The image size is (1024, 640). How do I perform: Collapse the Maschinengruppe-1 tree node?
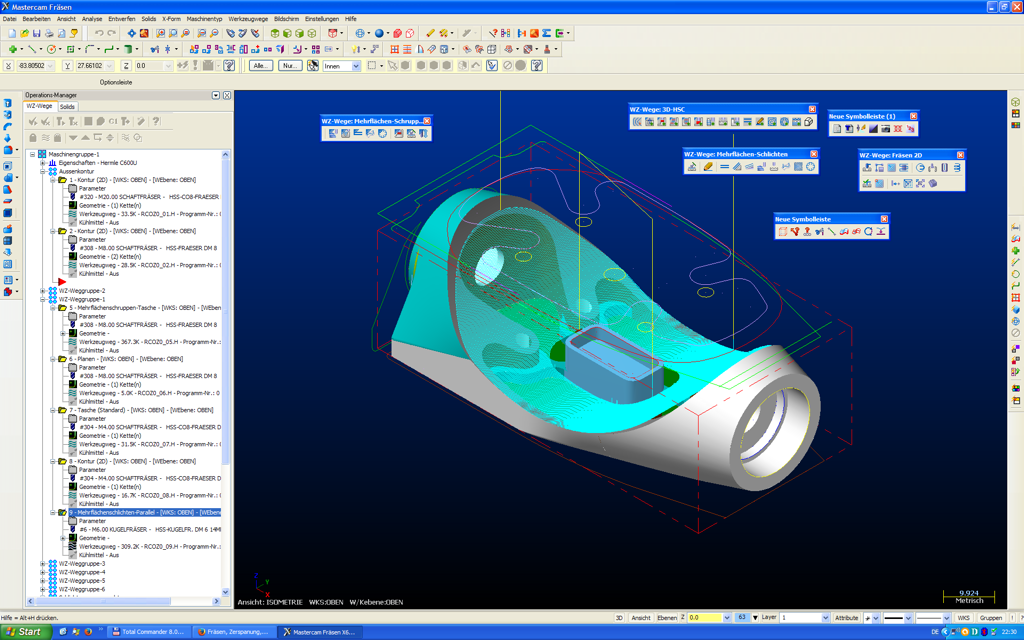[33, 155]
